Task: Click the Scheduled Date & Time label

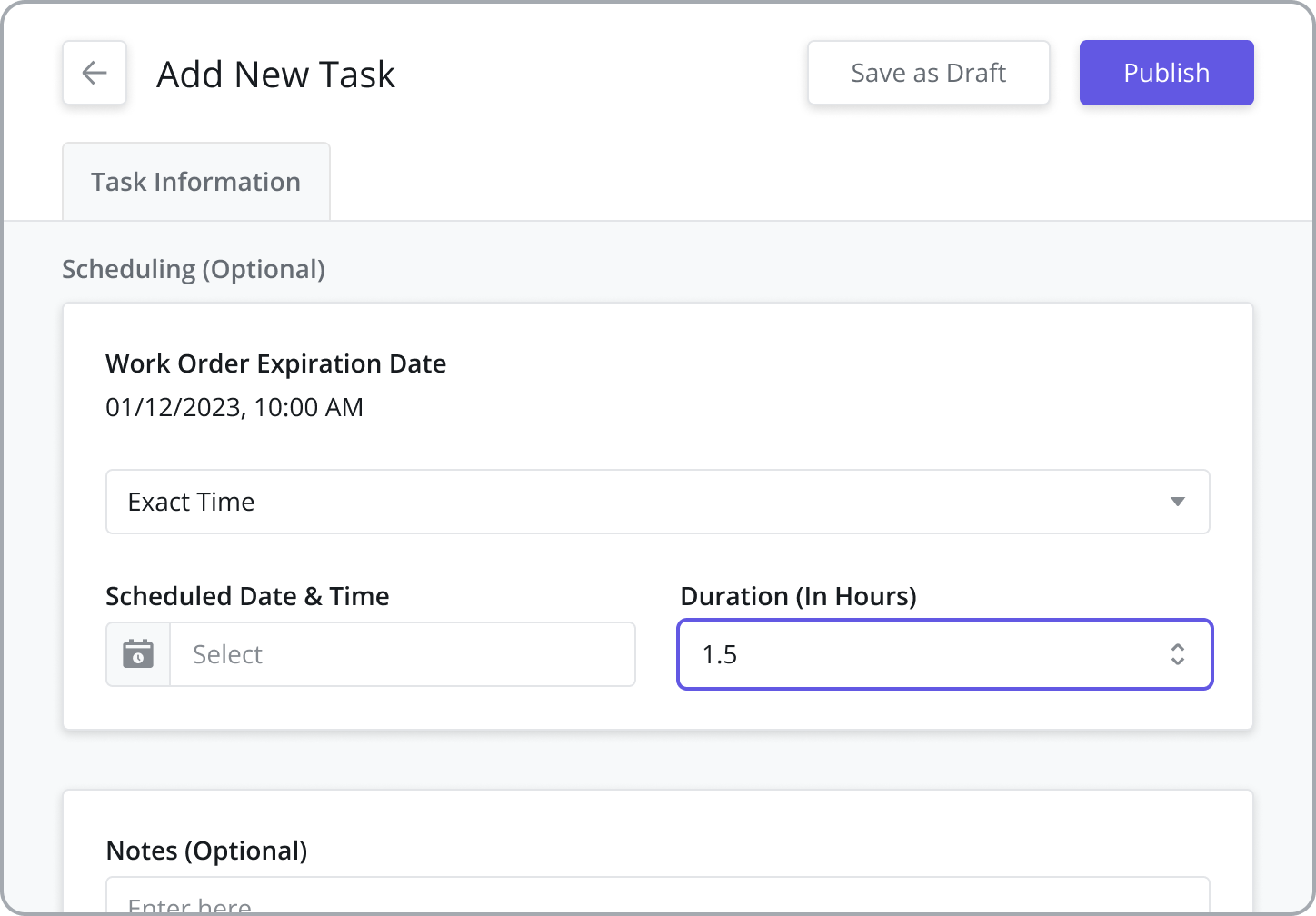Action: (x=248, y=596)
